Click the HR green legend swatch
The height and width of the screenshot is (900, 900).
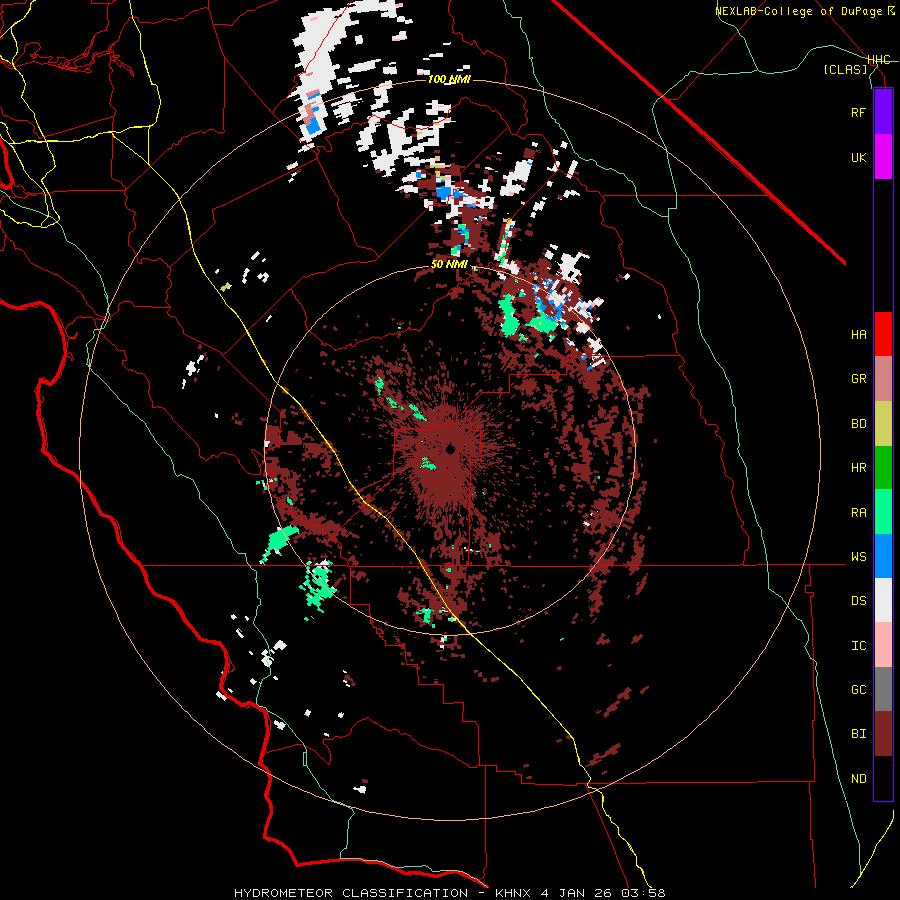883,468
